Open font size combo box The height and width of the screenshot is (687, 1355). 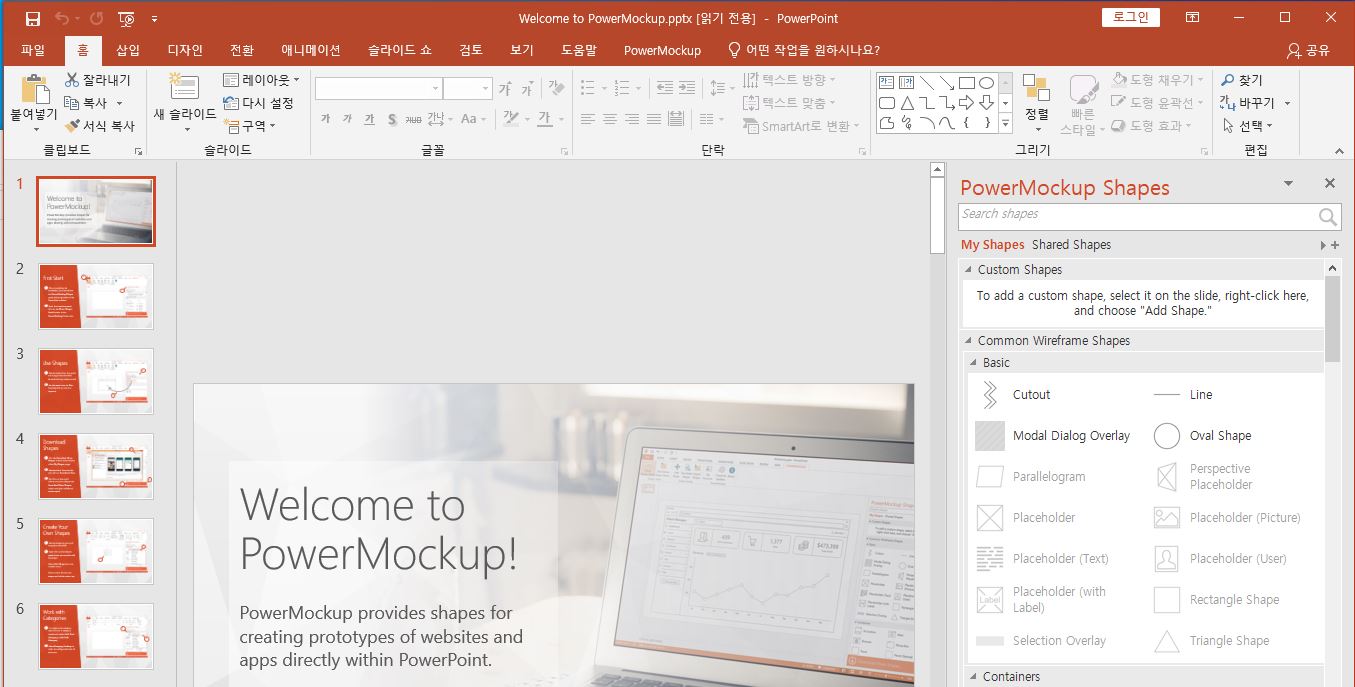click(x=467, y=89)
